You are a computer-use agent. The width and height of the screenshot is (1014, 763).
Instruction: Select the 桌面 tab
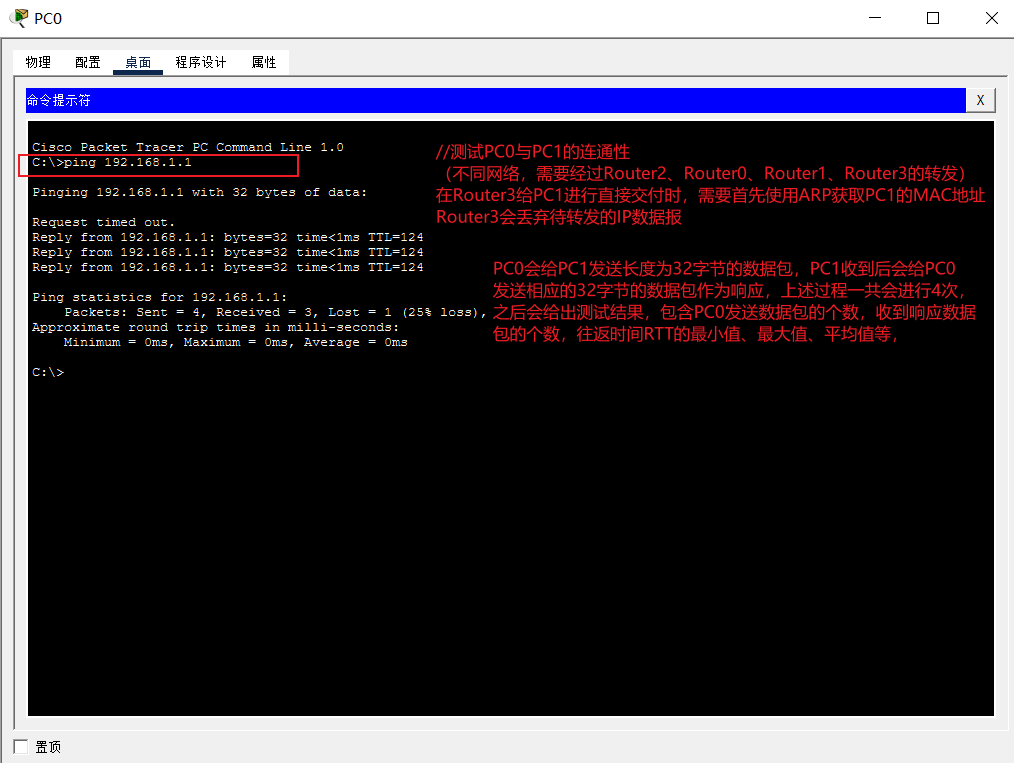[138, 62]
